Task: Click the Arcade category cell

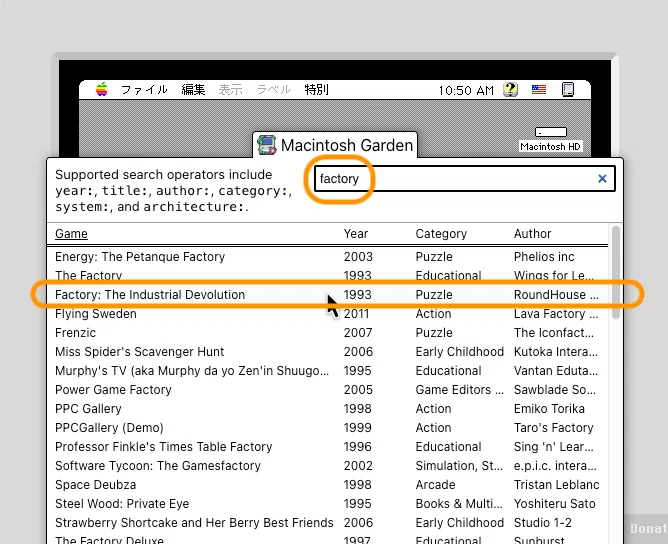Action: pyautogui.click(x=435, y=484)
